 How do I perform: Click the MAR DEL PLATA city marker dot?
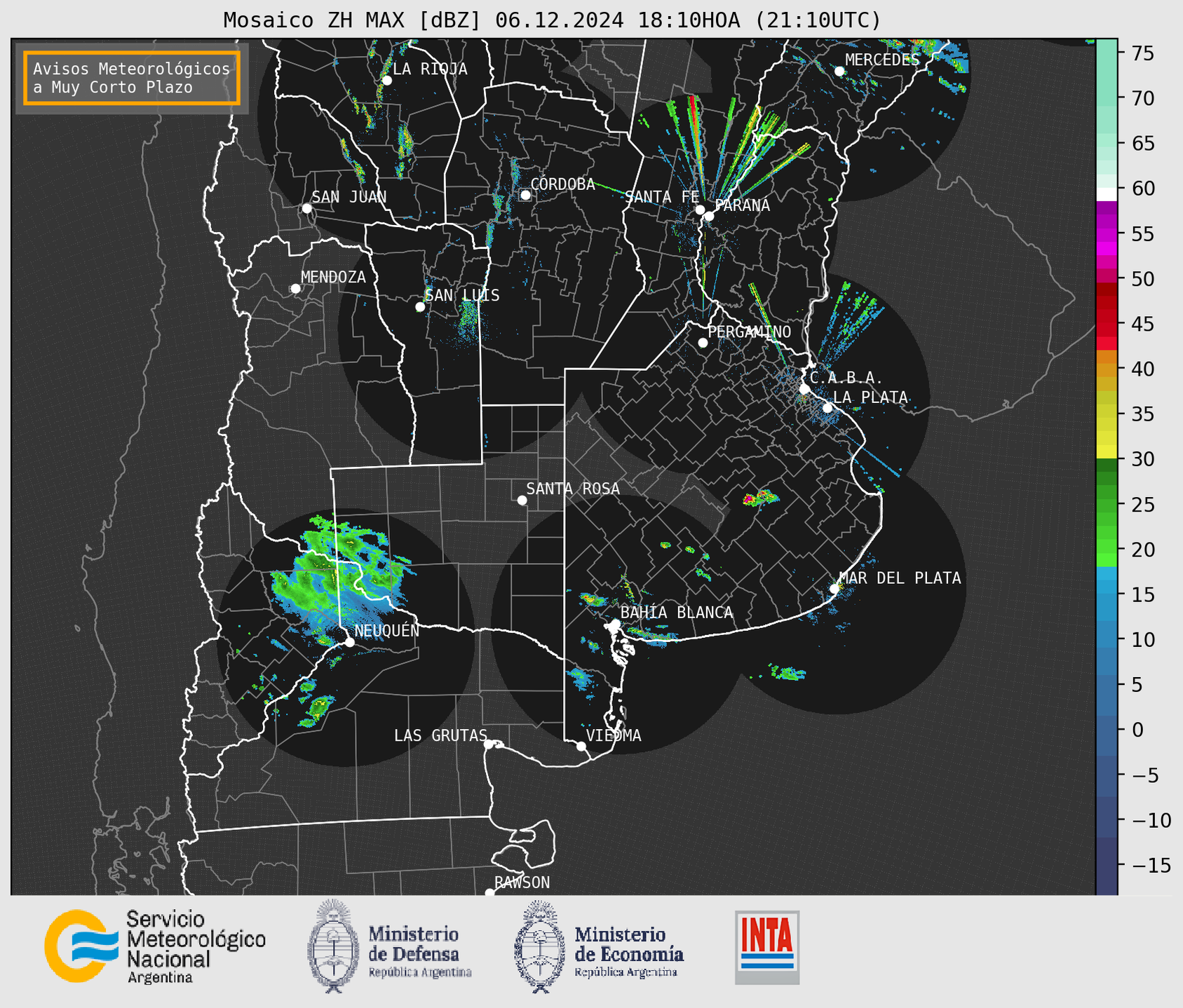834,589
